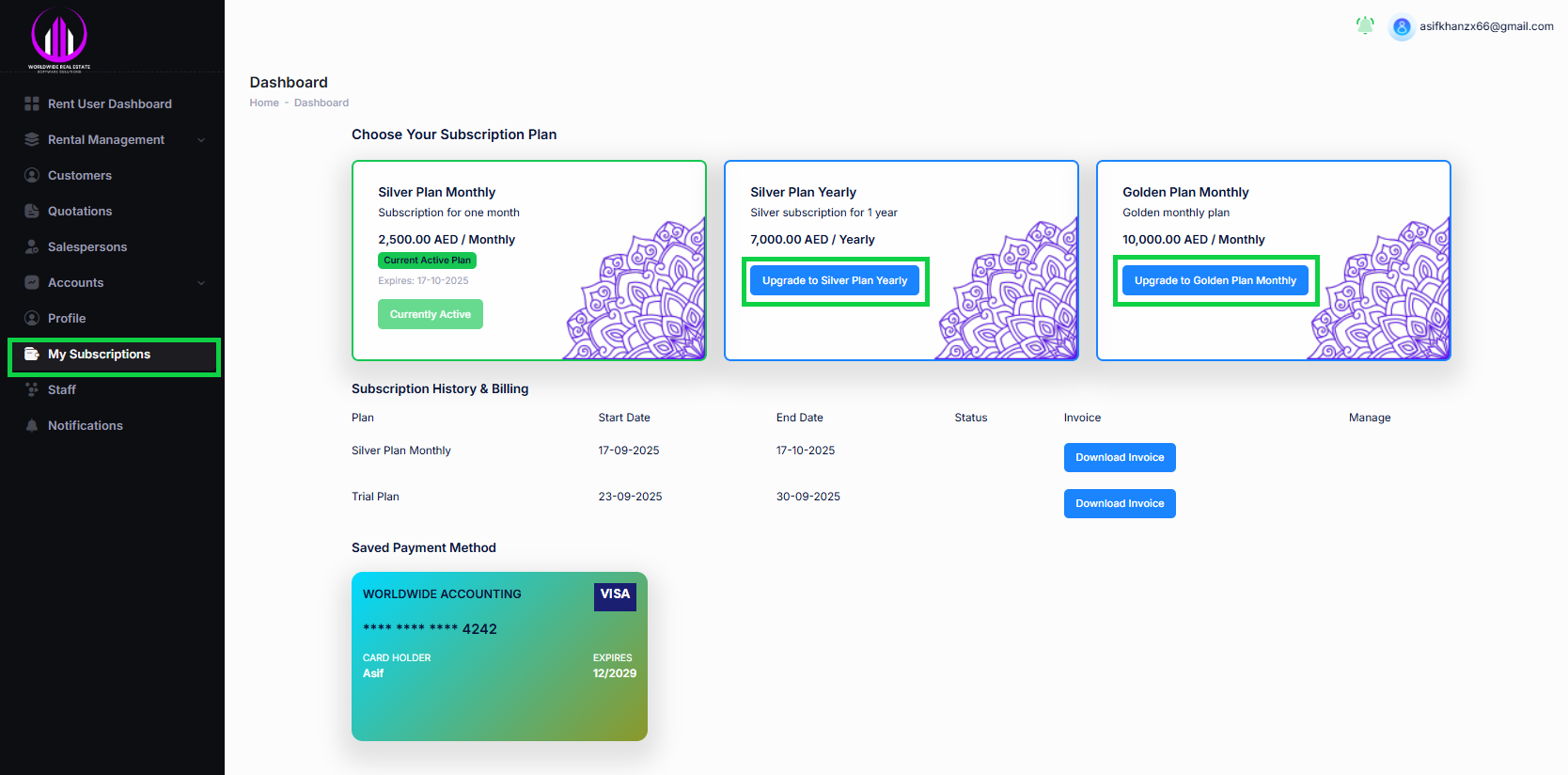Click the user avatar icon
1568x775 pixels.
1402,27
